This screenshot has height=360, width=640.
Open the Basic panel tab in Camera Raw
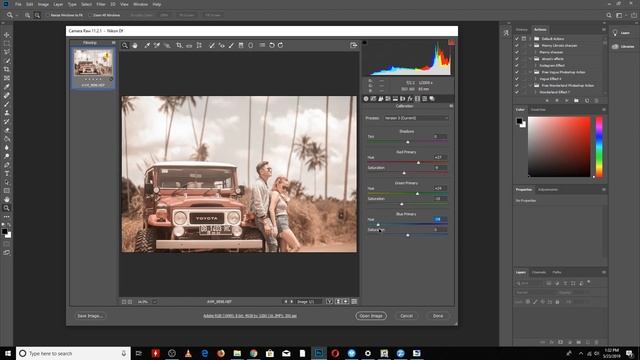point(366,99)
